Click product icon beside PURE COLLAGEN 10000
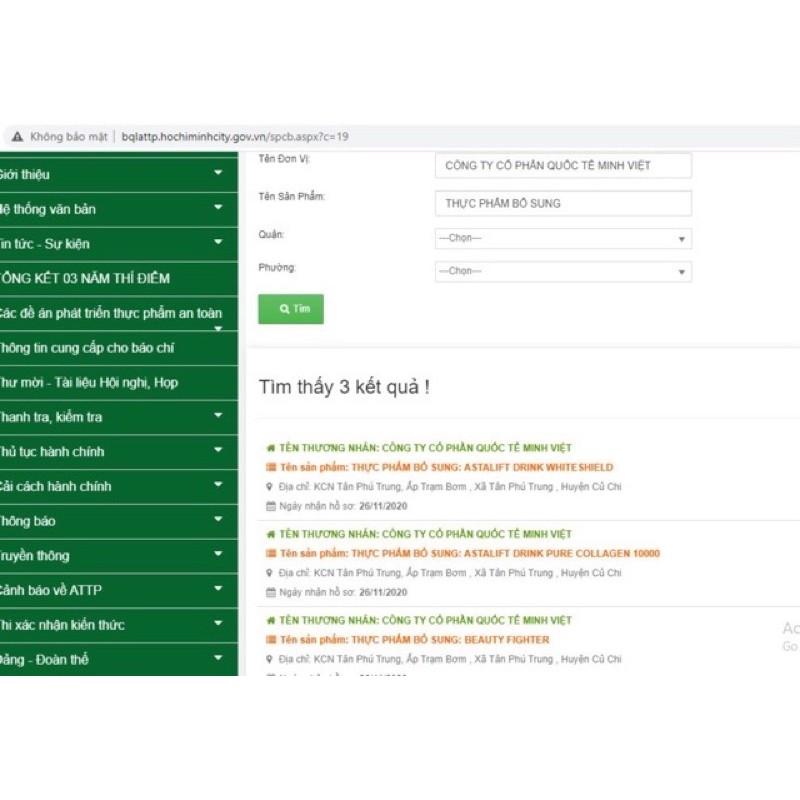Viewport: 800px width, 800px height. 271,554
